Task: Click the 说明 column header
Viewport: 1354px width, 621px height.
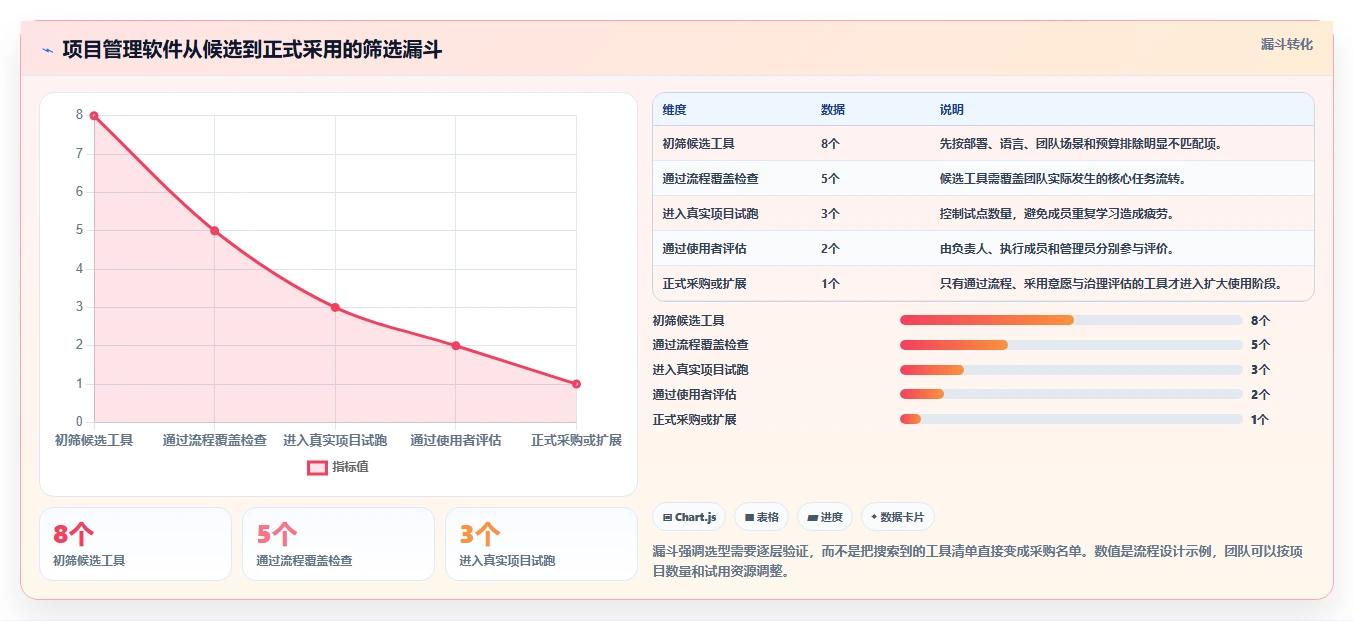Action: pyautogui.click(x=951, y=110)
